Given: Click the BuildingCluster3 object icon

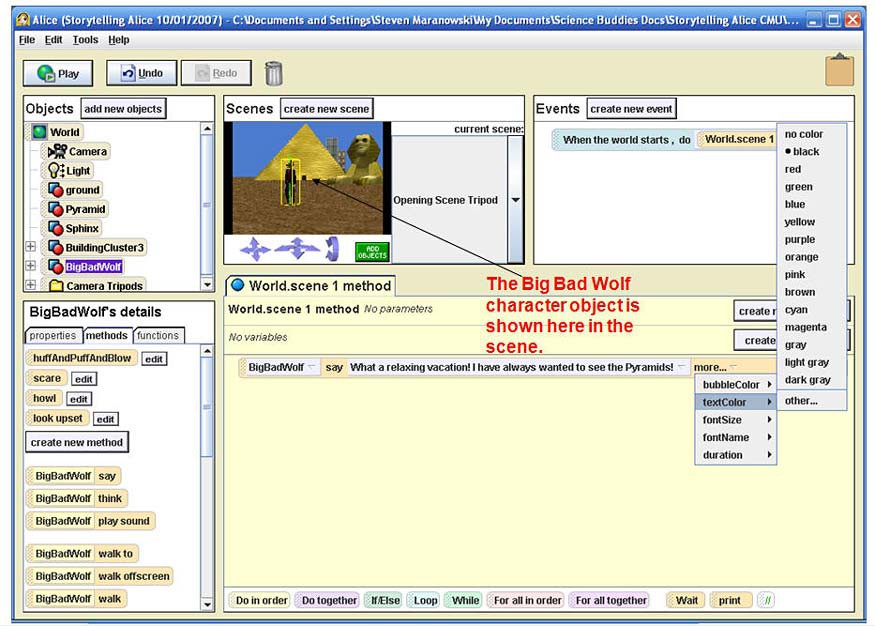Looking at the screenshot, I should click(x=56, y=247).
